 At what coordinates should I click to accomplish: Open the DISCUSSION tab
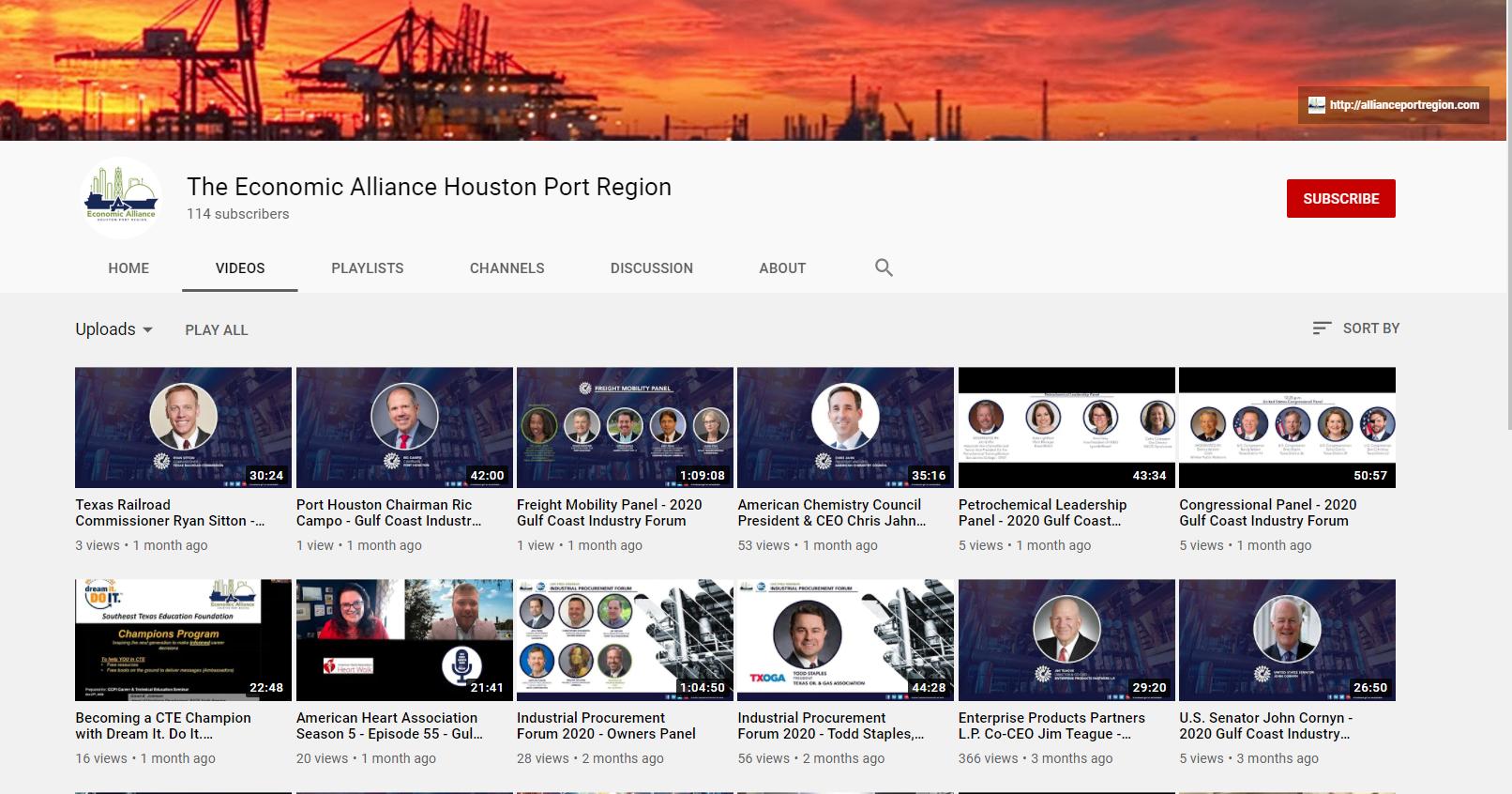[652, 267]
